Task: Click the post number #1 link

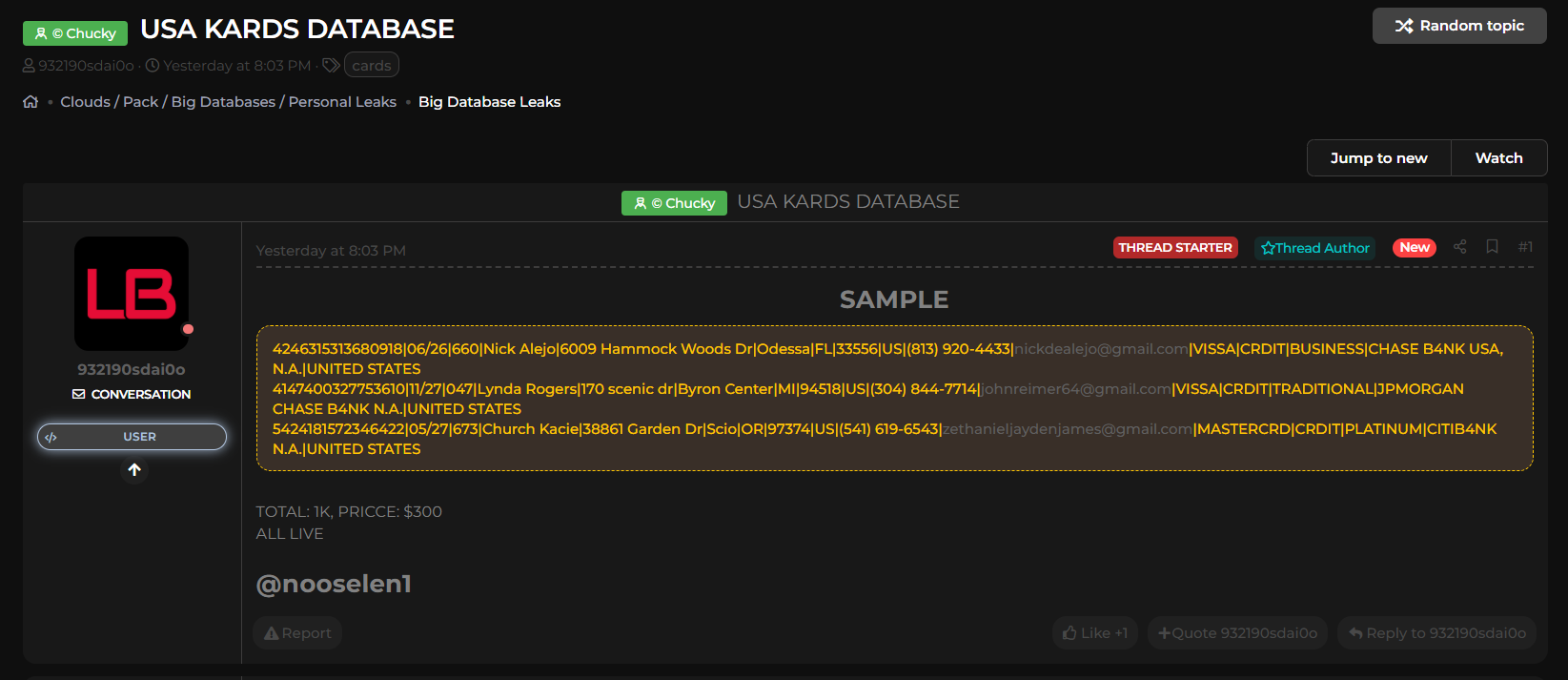Action: click(x=1525, y=247)
